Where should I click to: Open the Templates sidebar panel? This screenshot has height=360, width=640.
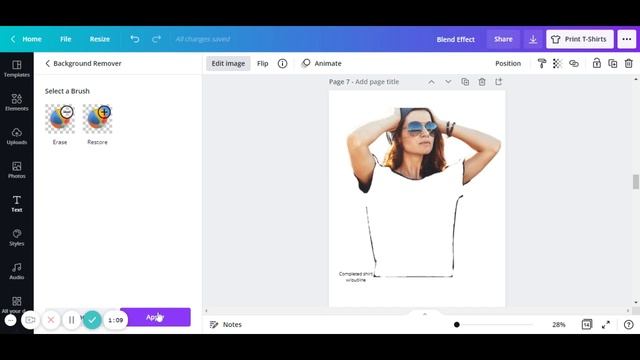pos(17,69)
